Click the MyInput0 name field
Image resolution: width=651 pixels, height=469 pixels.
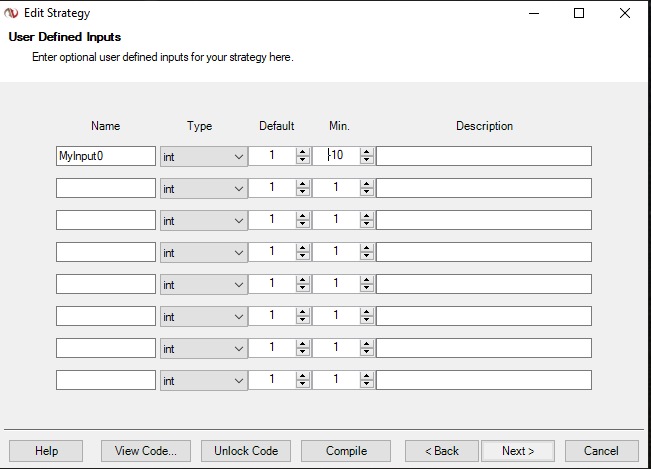pos(106,156)
